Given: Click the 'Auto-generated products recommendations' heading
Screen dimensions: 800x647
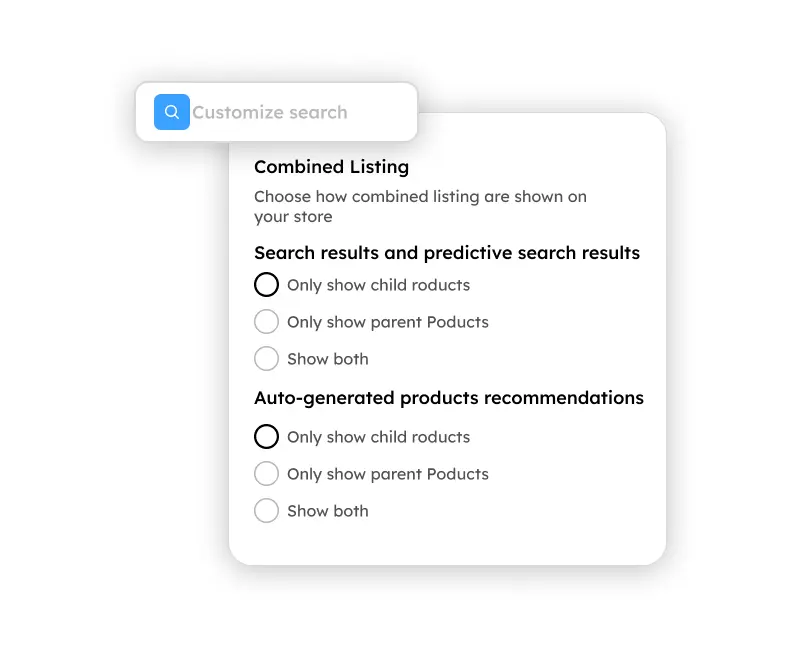Looking at the screenshot, I should [x=449, y=398].
